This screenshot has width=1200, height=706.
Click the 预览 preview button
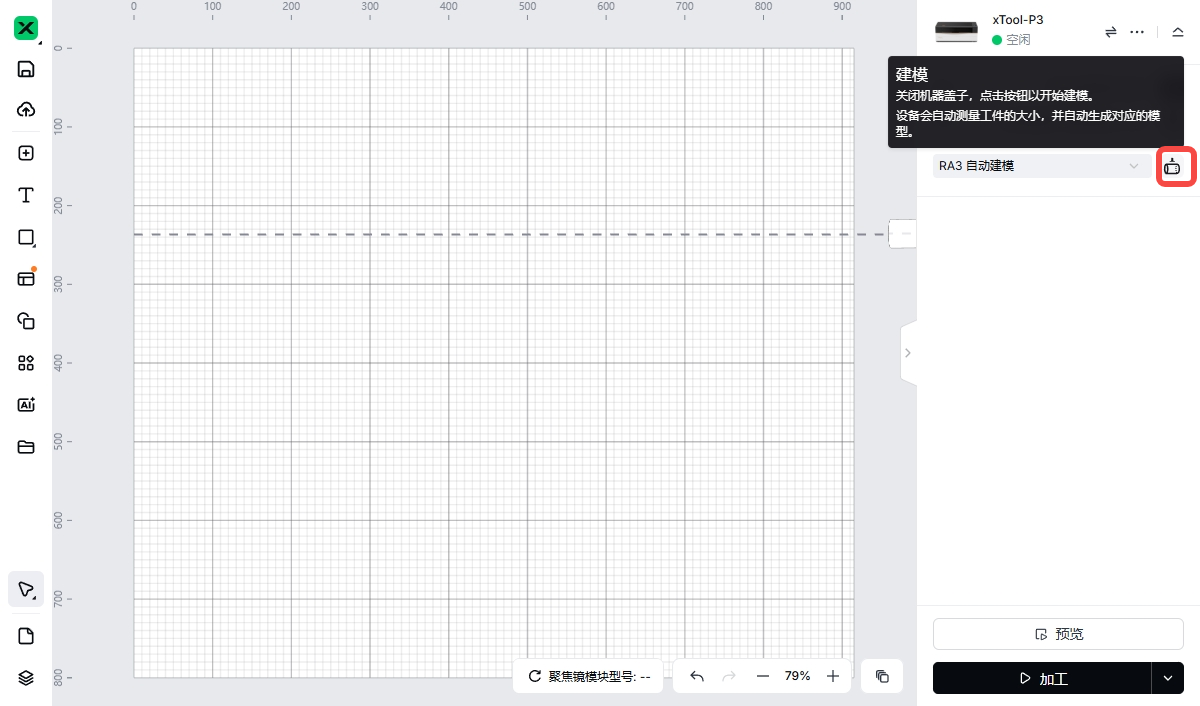point(1058,634)
